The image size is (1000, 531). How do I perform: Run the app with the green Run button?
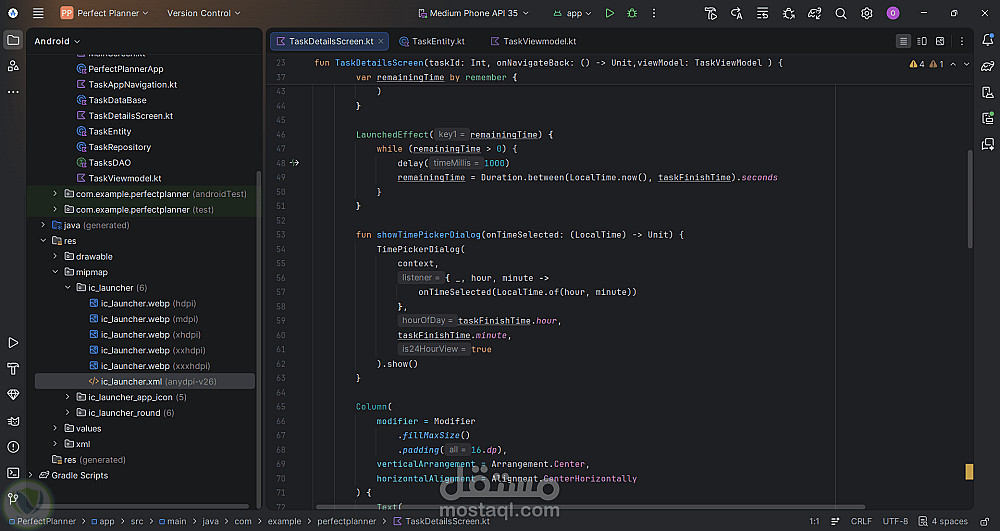(x=609, y=13)
